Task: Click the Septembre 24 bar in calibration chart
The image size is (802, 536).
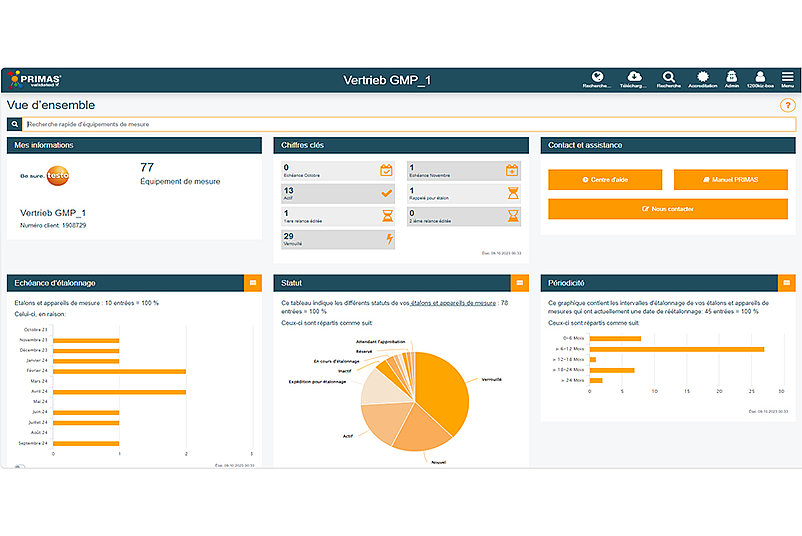Action: coord(86,443)
